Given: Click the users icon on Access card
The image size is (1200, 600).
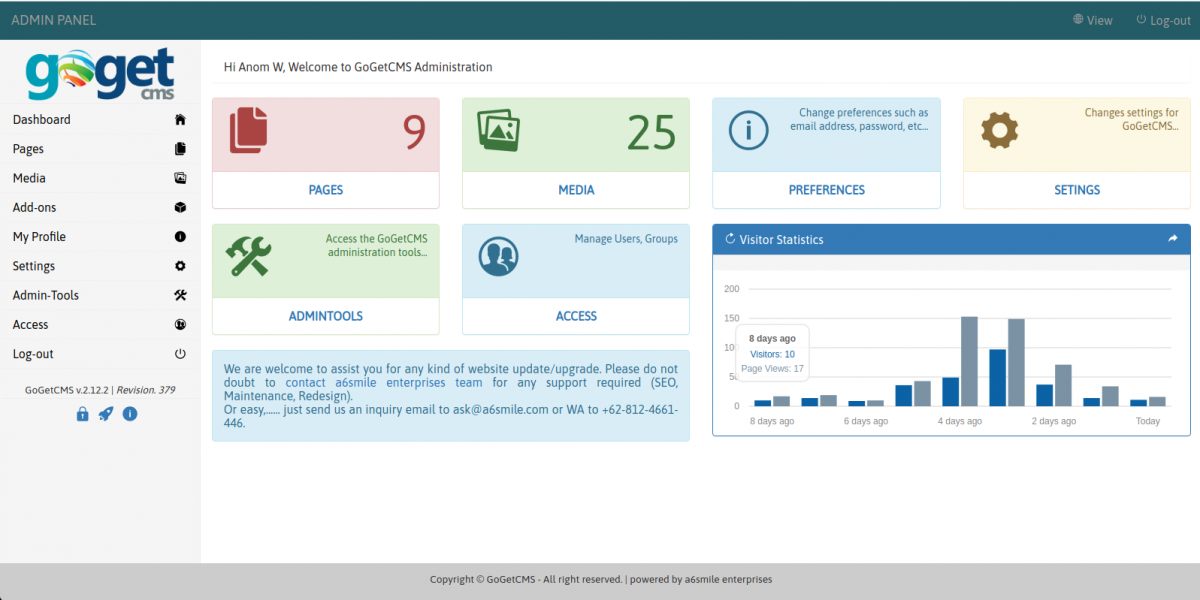Looking at the screenshot, I should coord(498,257).
